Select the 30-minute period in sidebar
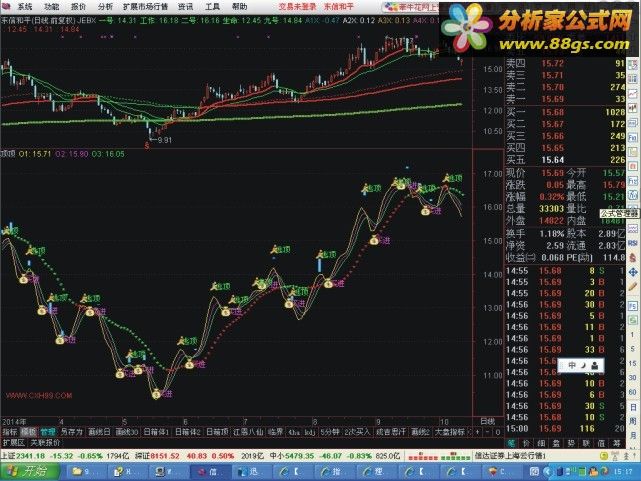 pos(633,377)
